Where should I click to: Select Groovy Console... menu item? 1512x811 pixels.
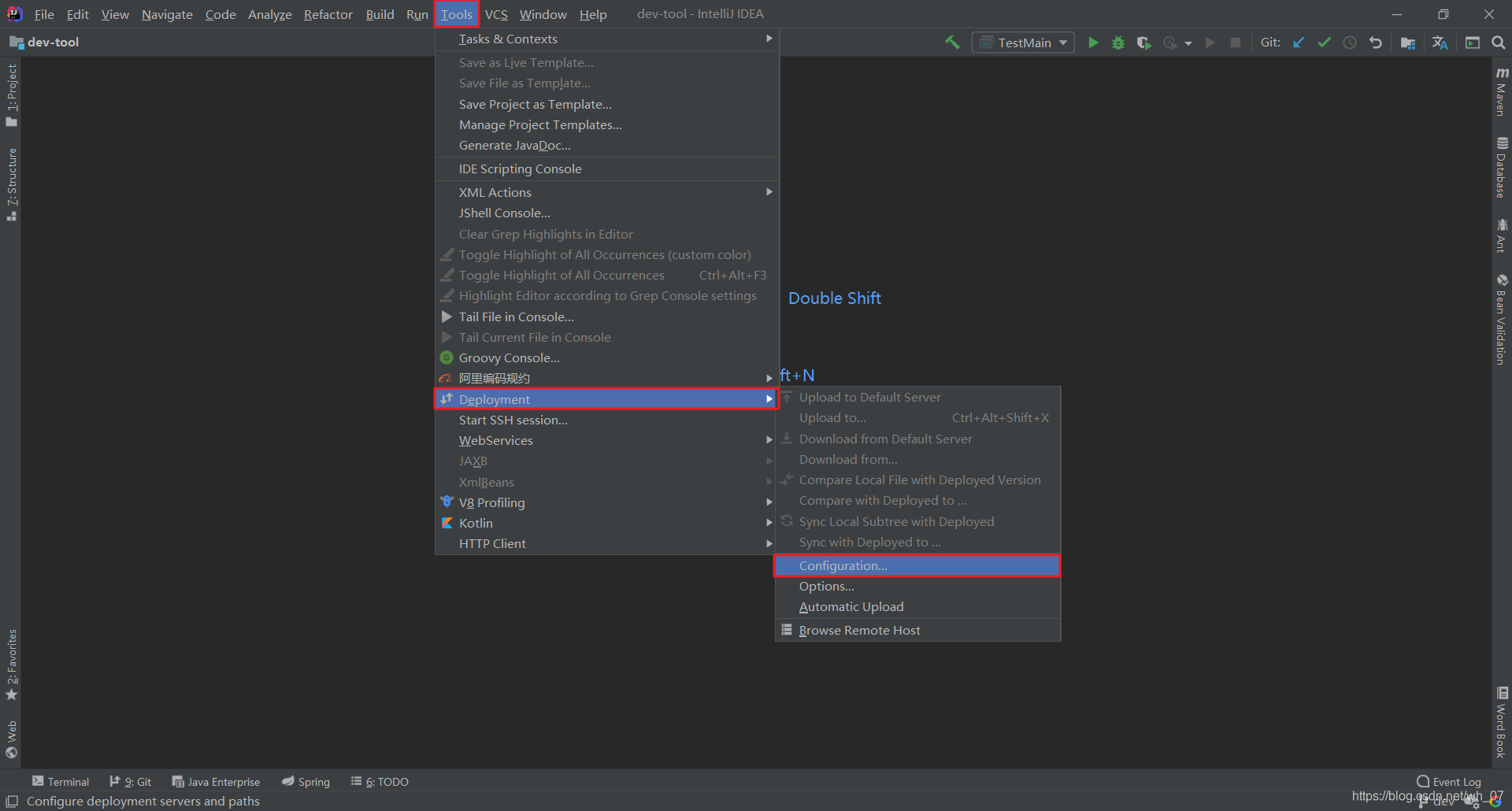coord(607,357)
